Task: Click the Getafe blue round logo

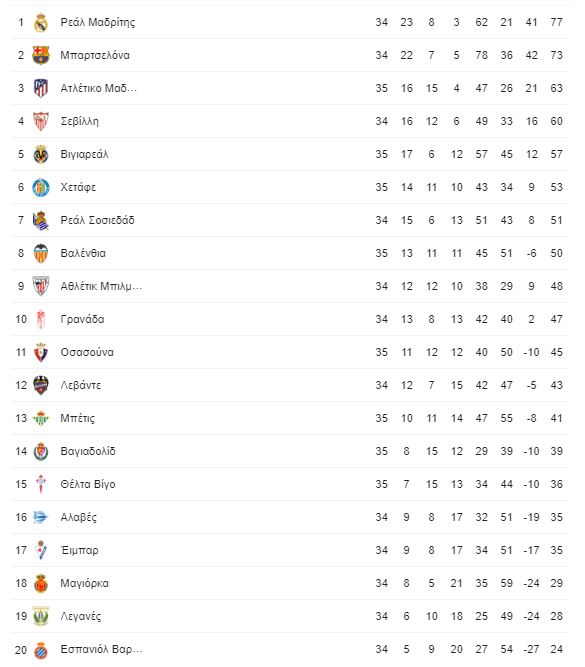Action: pyautogui.click(x=41, y=188)
